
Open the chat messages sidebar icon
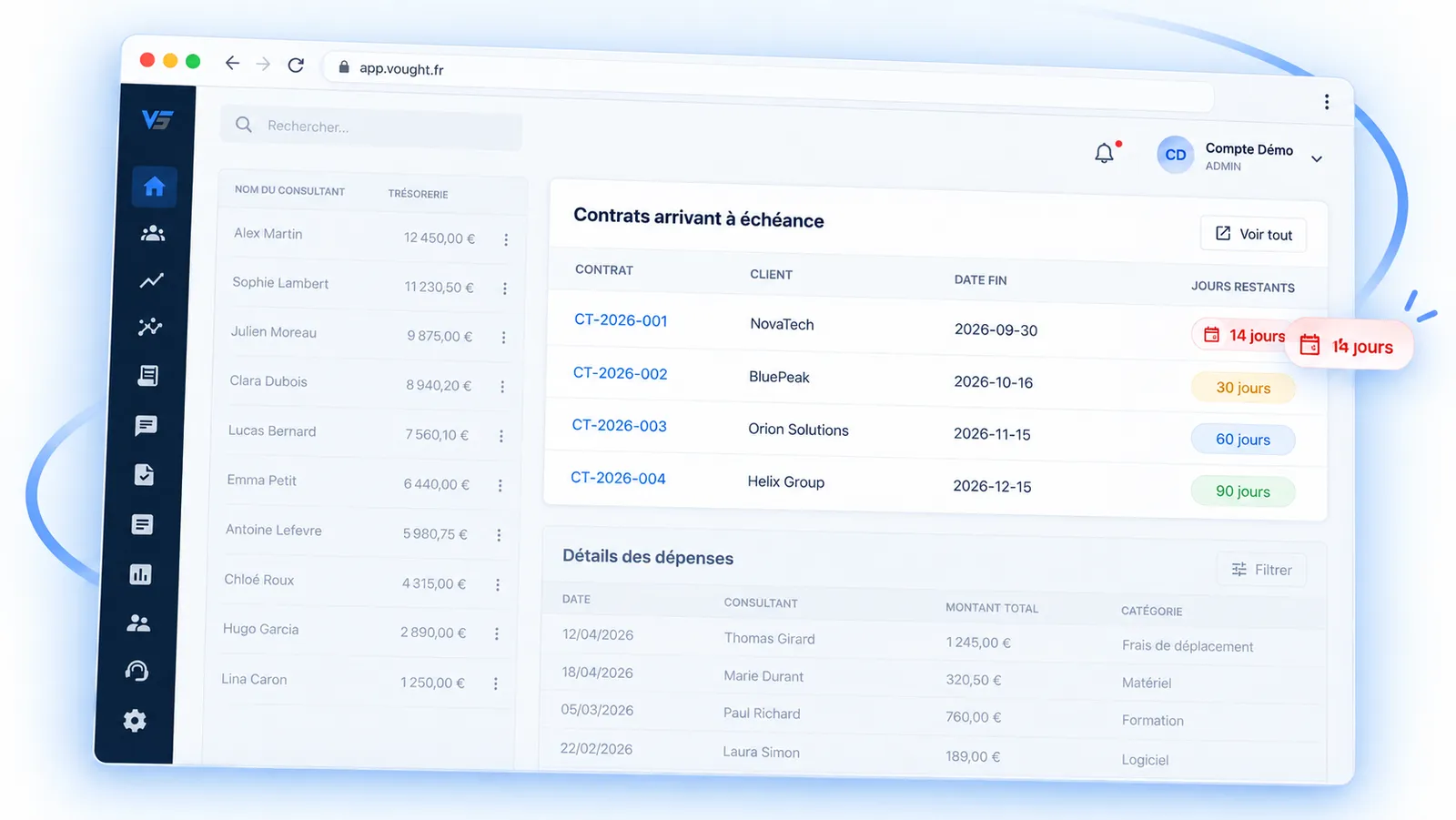(x=146, y=425)
